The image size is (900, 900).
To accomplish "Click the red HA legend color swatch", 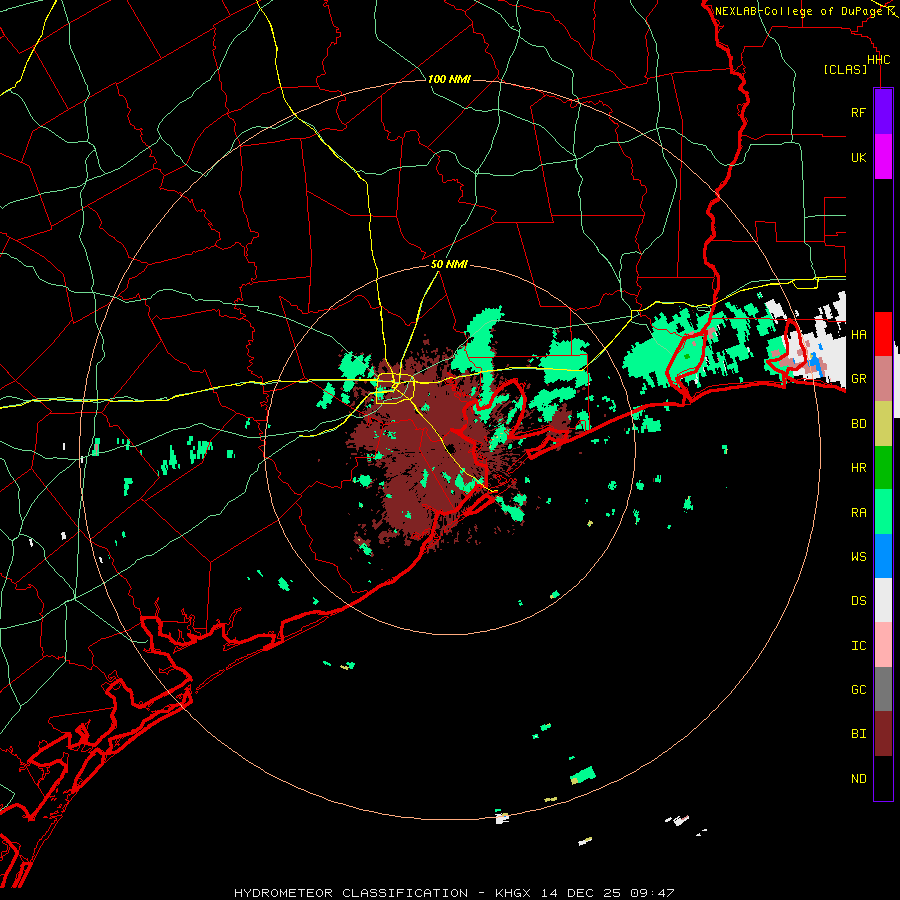I will click(883, 334).
